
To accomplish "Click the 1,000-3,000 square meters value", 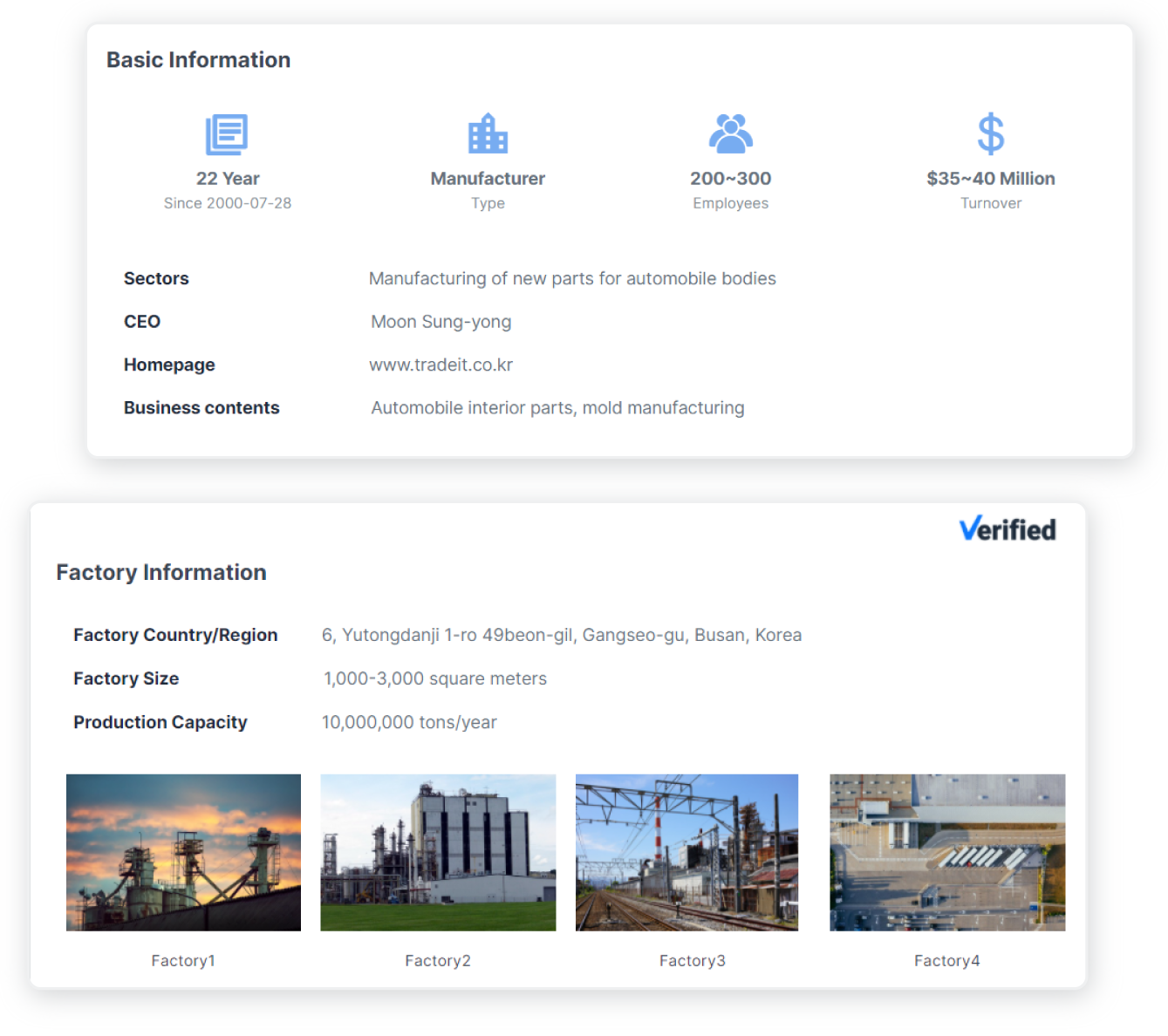I will pyautogui.click(x=434, y=678).
